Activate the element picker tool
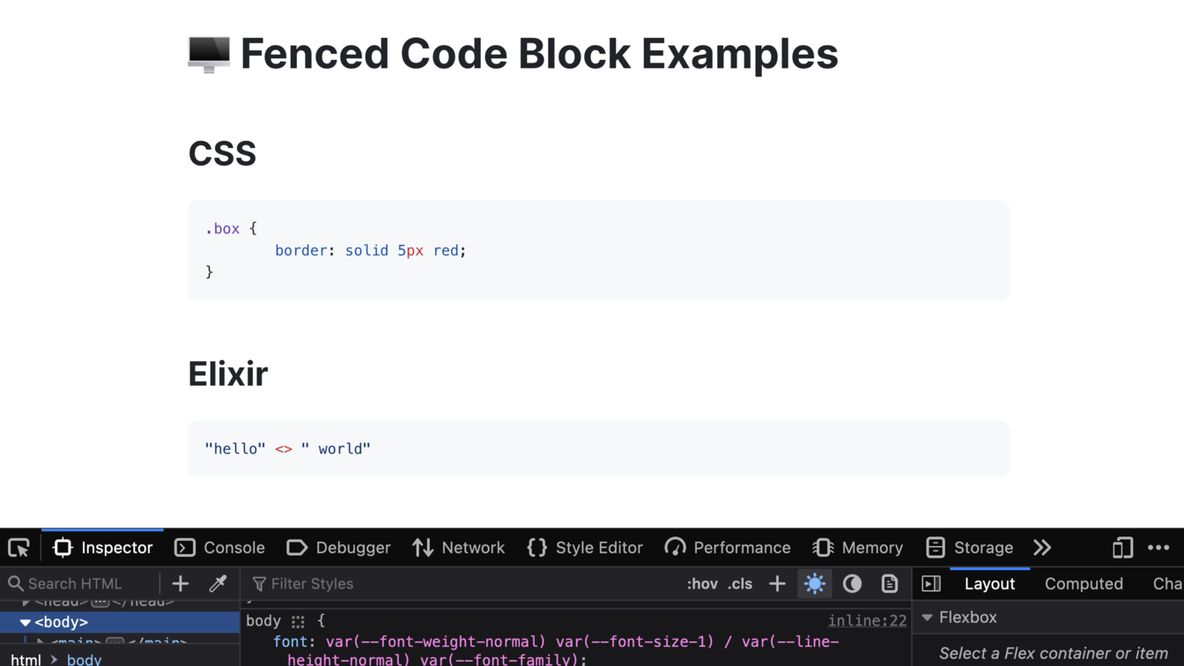The height and width of the screenshot is (666, 1184). [x=19, y=547]
